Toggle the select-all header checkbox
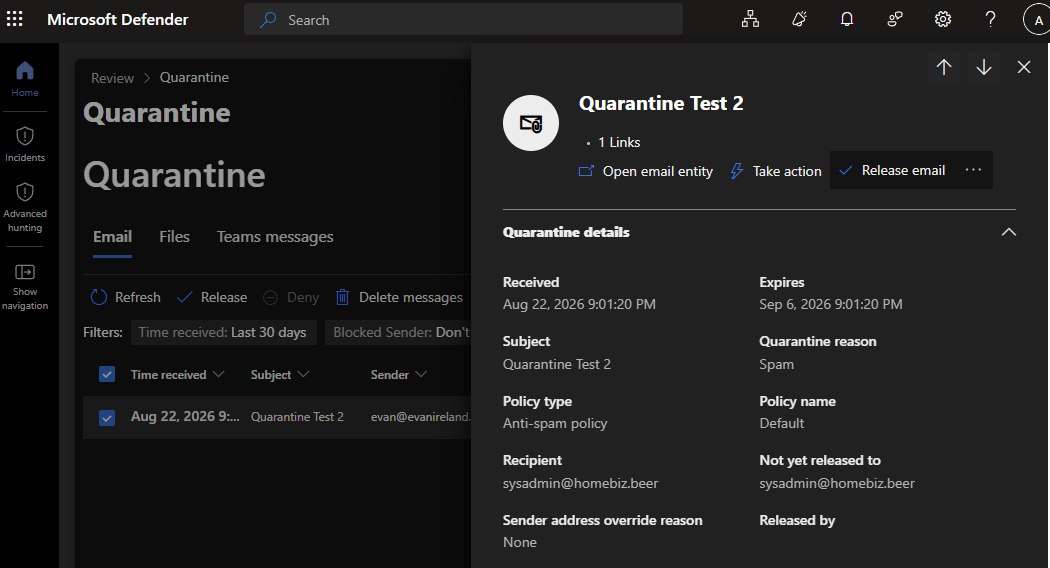Screen dimensions: 1050x568 pos(107,374)
